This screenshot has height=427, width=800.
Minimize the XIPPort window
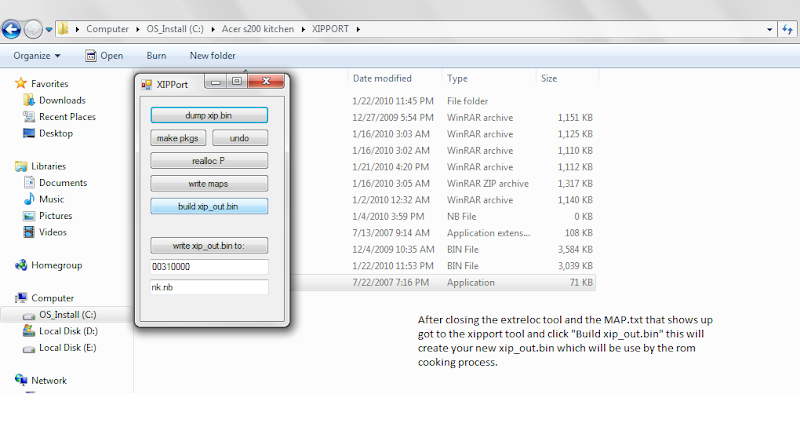(x=216, y=82)
